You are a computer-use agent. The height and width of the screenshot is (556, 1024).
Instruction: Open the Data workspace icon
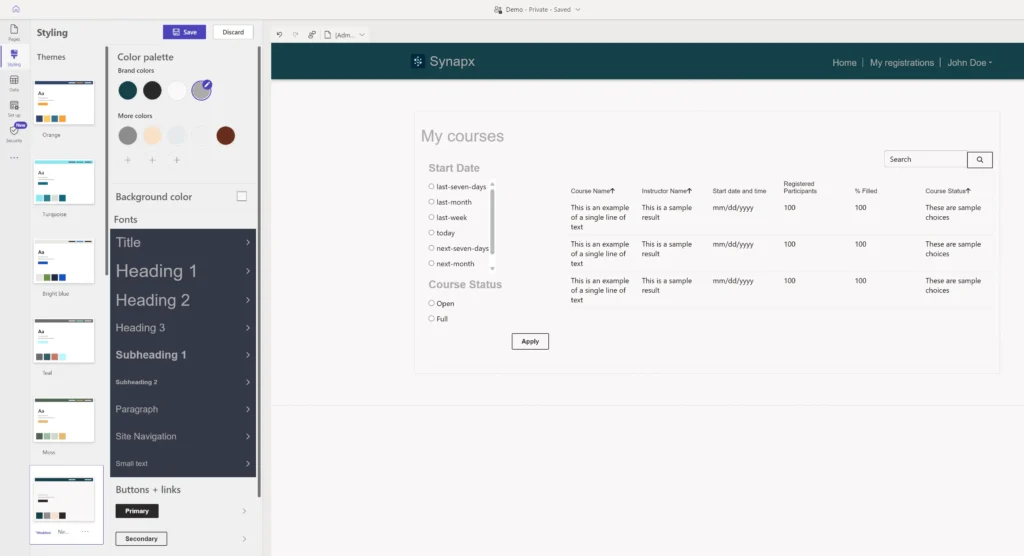14,82
